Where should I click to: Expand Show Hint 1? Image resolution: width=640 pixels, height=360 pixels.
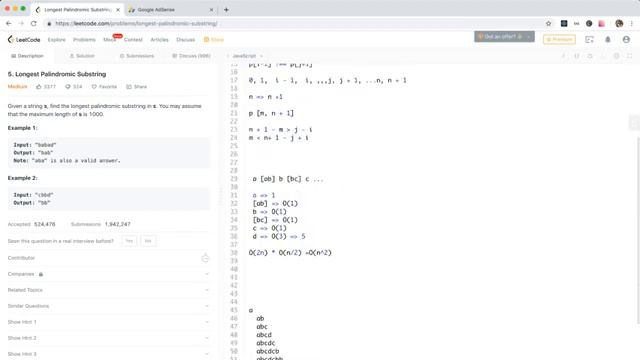(108, 322)
